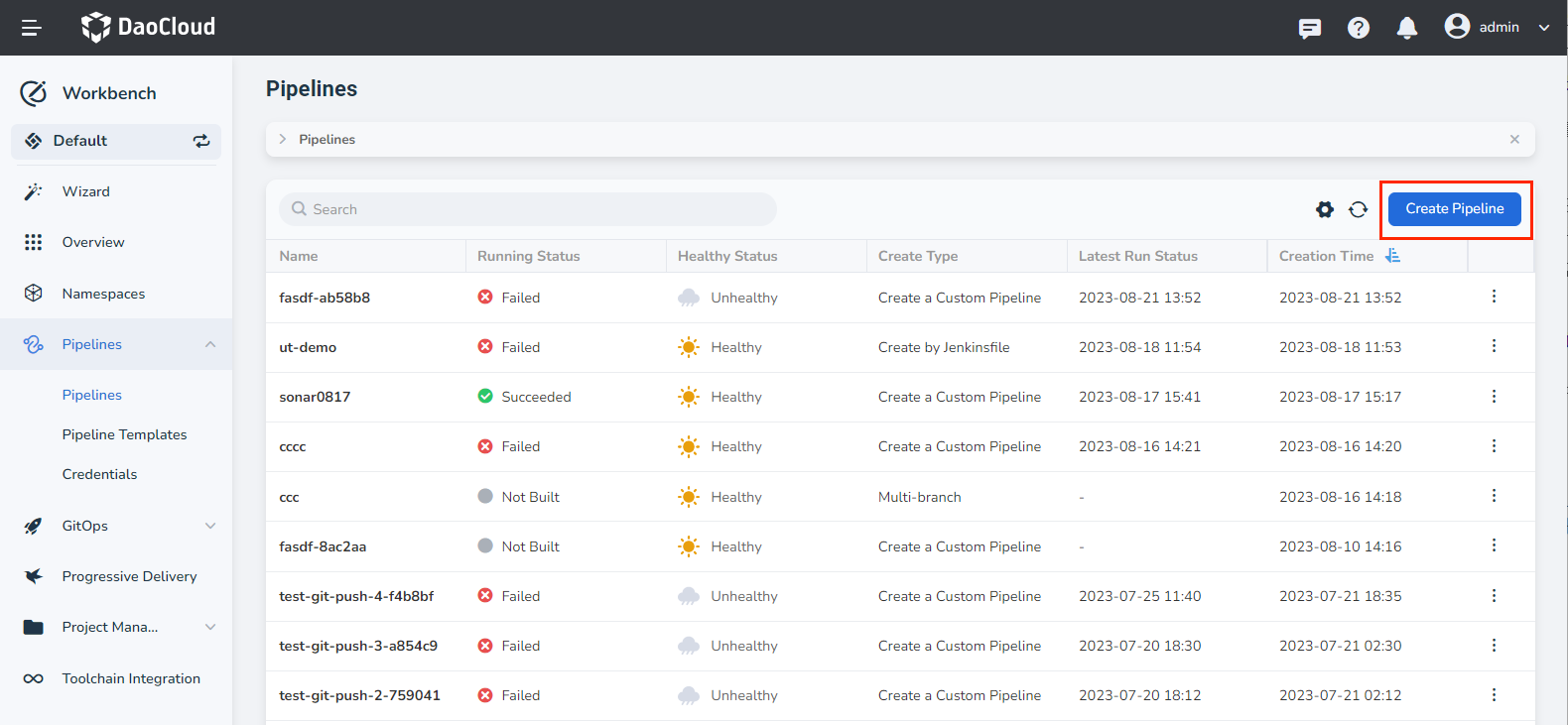Click the Toolchain Integration infinity icon
This screenshot has height=725, width=1568.
point(34,678)
